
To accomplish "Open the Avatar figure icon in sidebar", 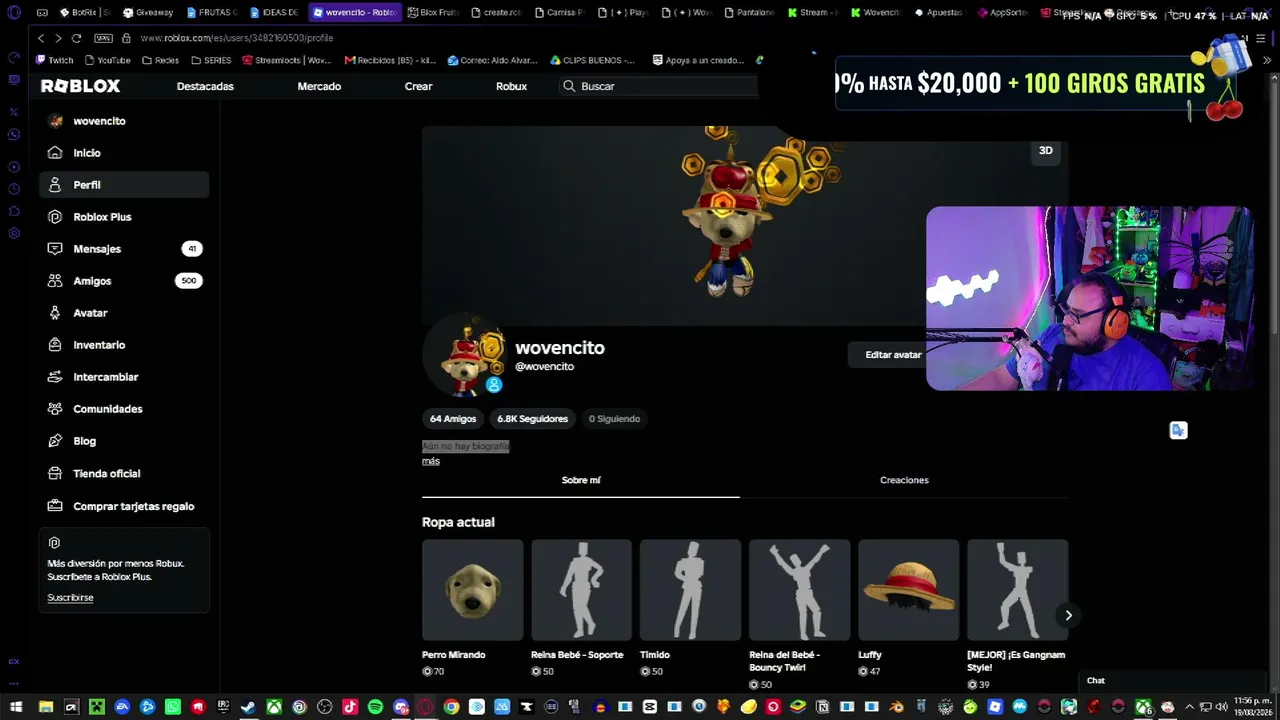I will coord(55,313).
